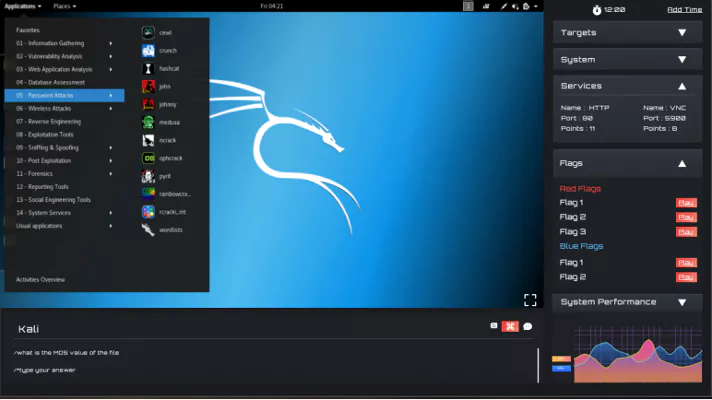The width and height of the screenshot is (712, 400).
Task: Select 08 - Exploitation Tools
Action: 64,135
